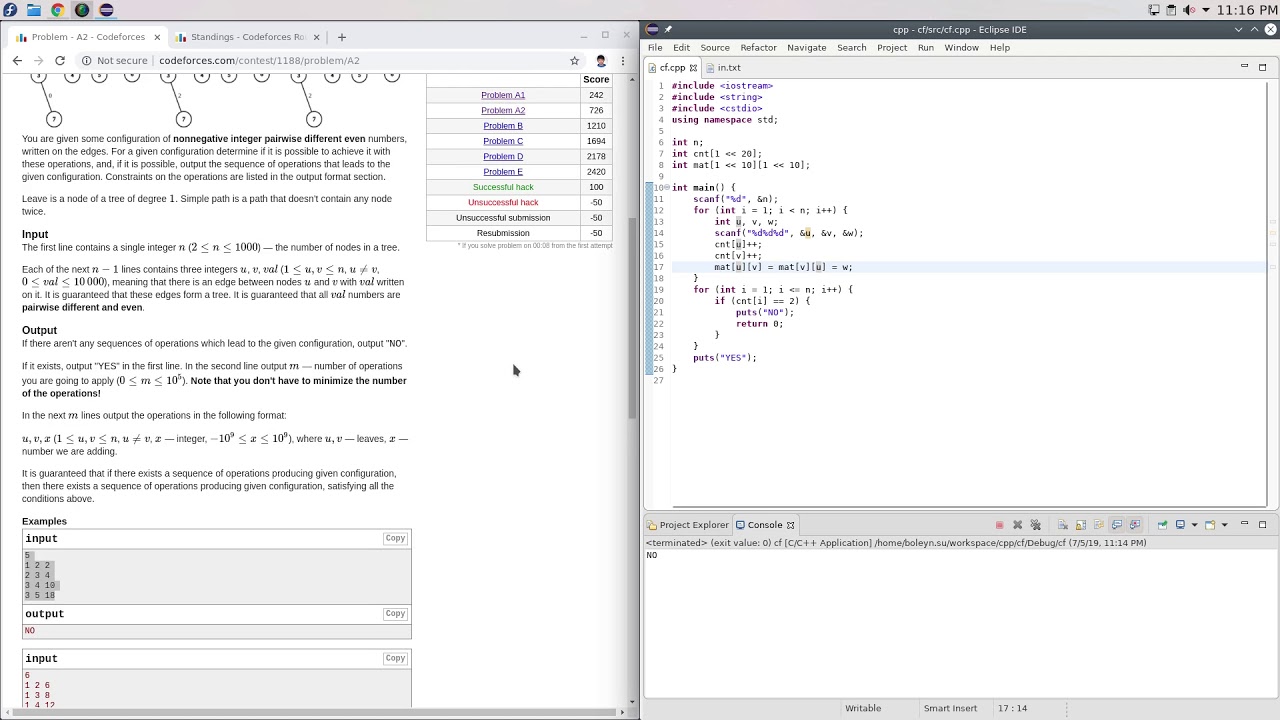Viewport: 1280px width, 720px height.
Task: Reload the Codeforces page
Action: (x=60, y=61)
